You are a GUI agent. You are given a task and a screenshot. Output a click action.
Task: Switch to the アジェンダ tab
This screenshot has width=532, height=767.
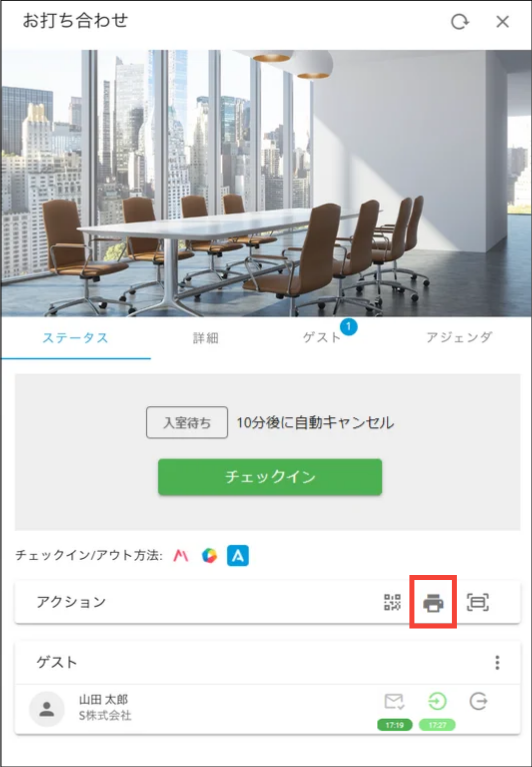click(459, 338)
